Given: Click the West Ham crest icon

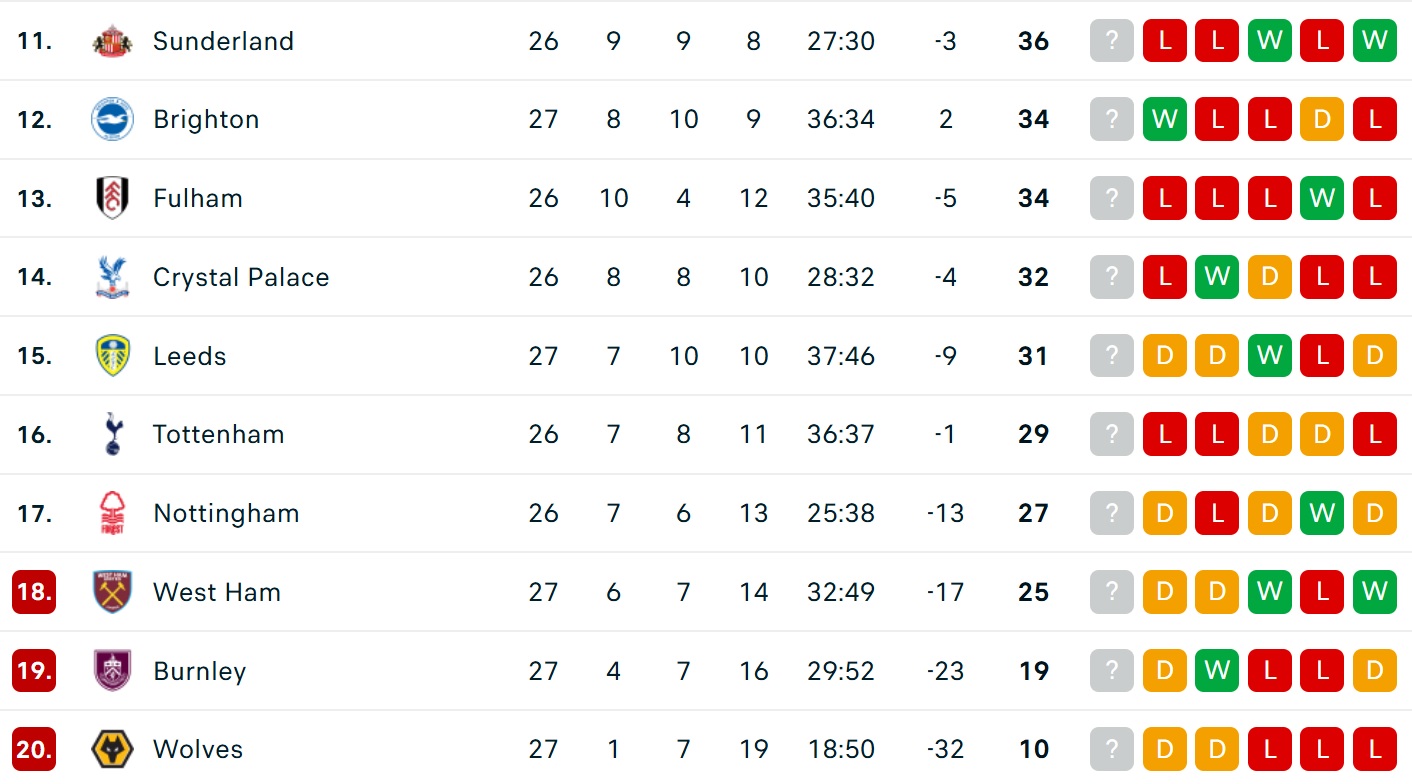Looking at the screenshot, I should click(x=112, y=592).
